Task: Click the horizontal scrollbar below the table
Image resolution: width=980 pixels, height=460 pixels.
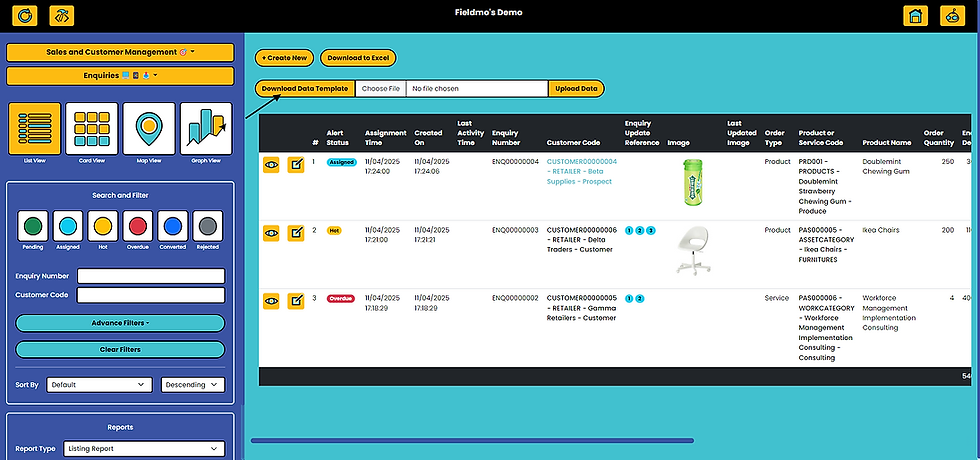Action: (472, 441)
